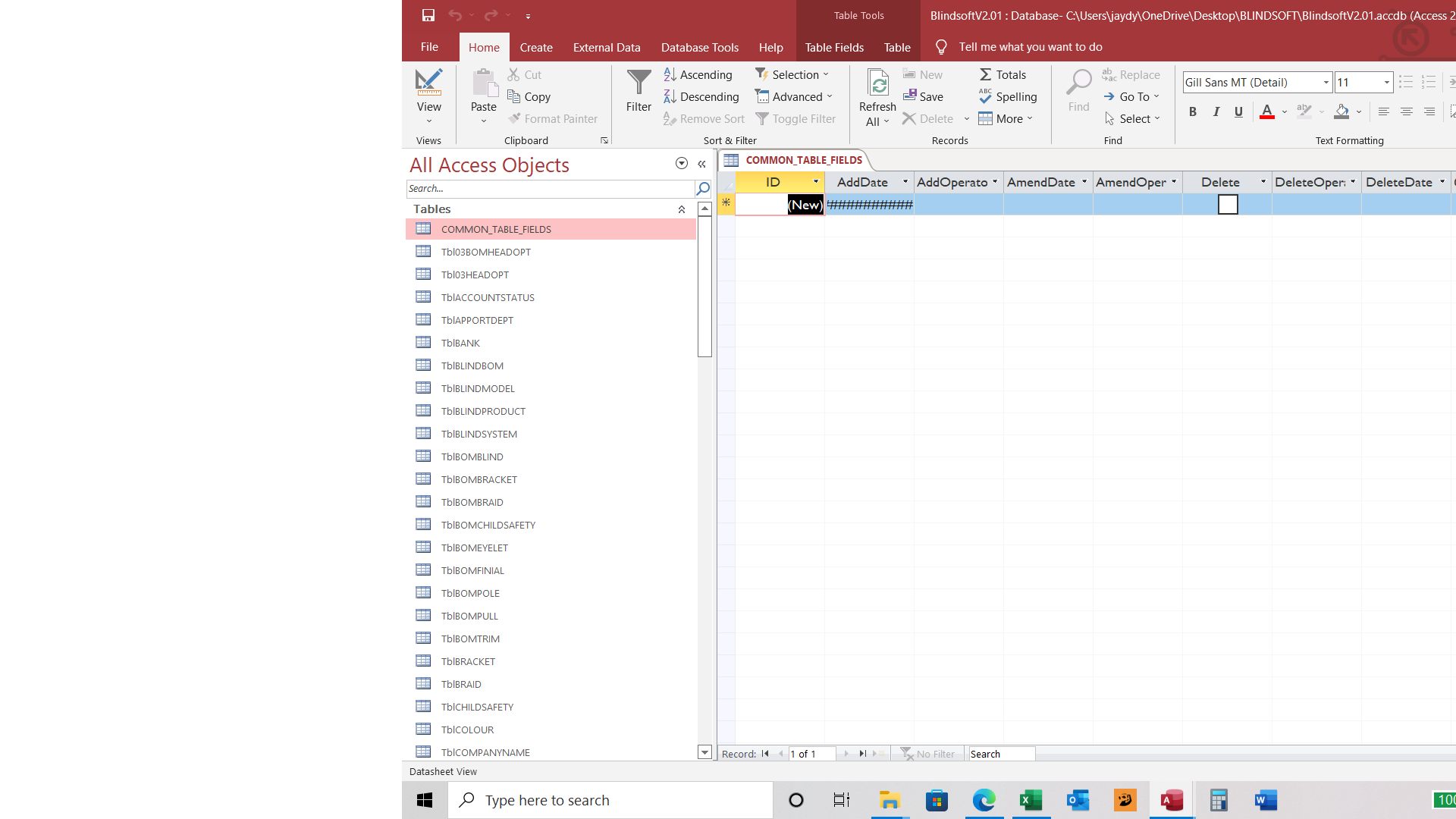
Task: Open the font color dropdown arrow
Action: pyautogui.click(x=1284, y=112)
